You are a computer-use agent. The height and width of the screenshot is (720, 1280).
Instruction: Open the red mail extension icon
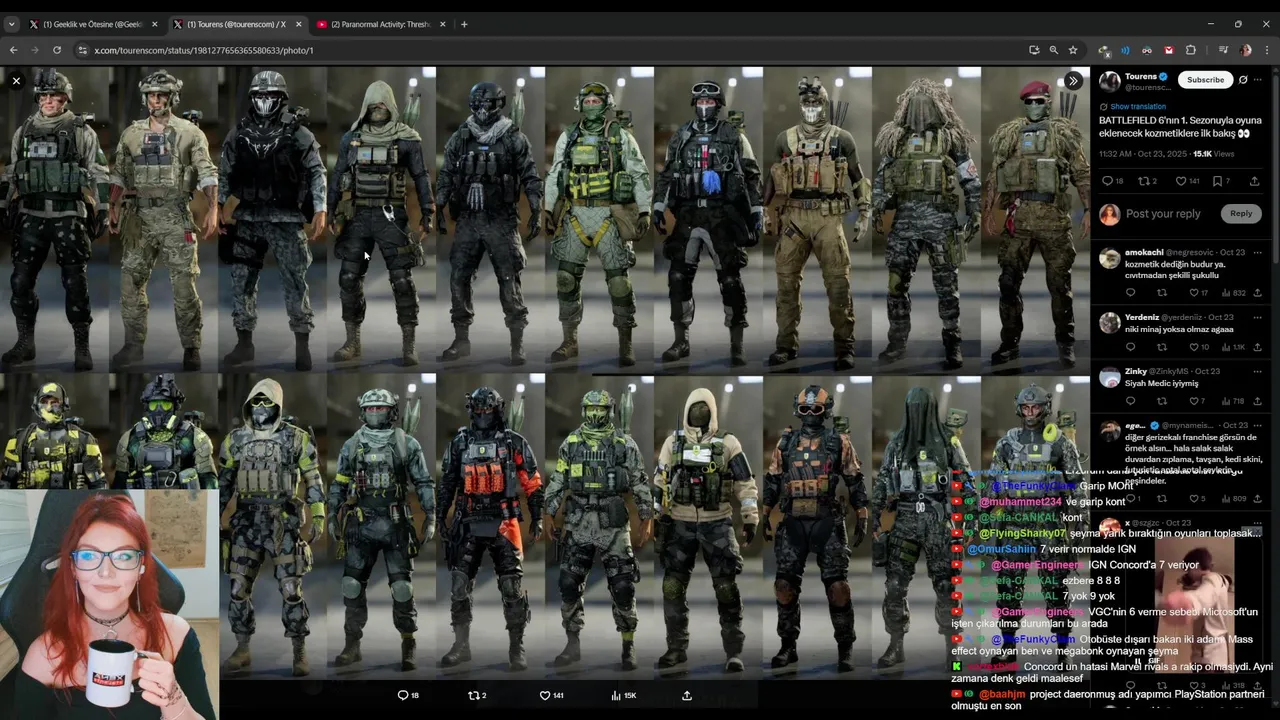pyautogui.click(x=1168, y=50)
